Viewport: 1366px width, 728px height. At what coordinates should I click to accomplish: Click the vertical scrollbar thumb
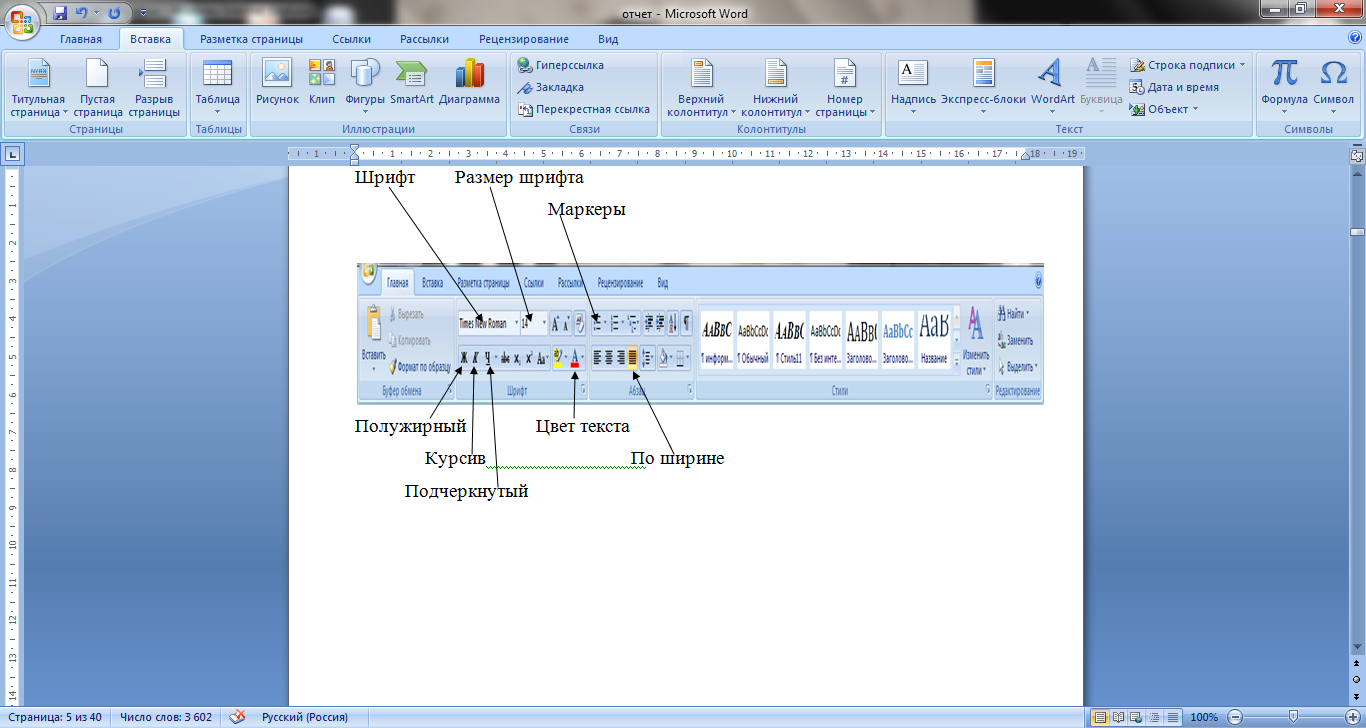1357,232
